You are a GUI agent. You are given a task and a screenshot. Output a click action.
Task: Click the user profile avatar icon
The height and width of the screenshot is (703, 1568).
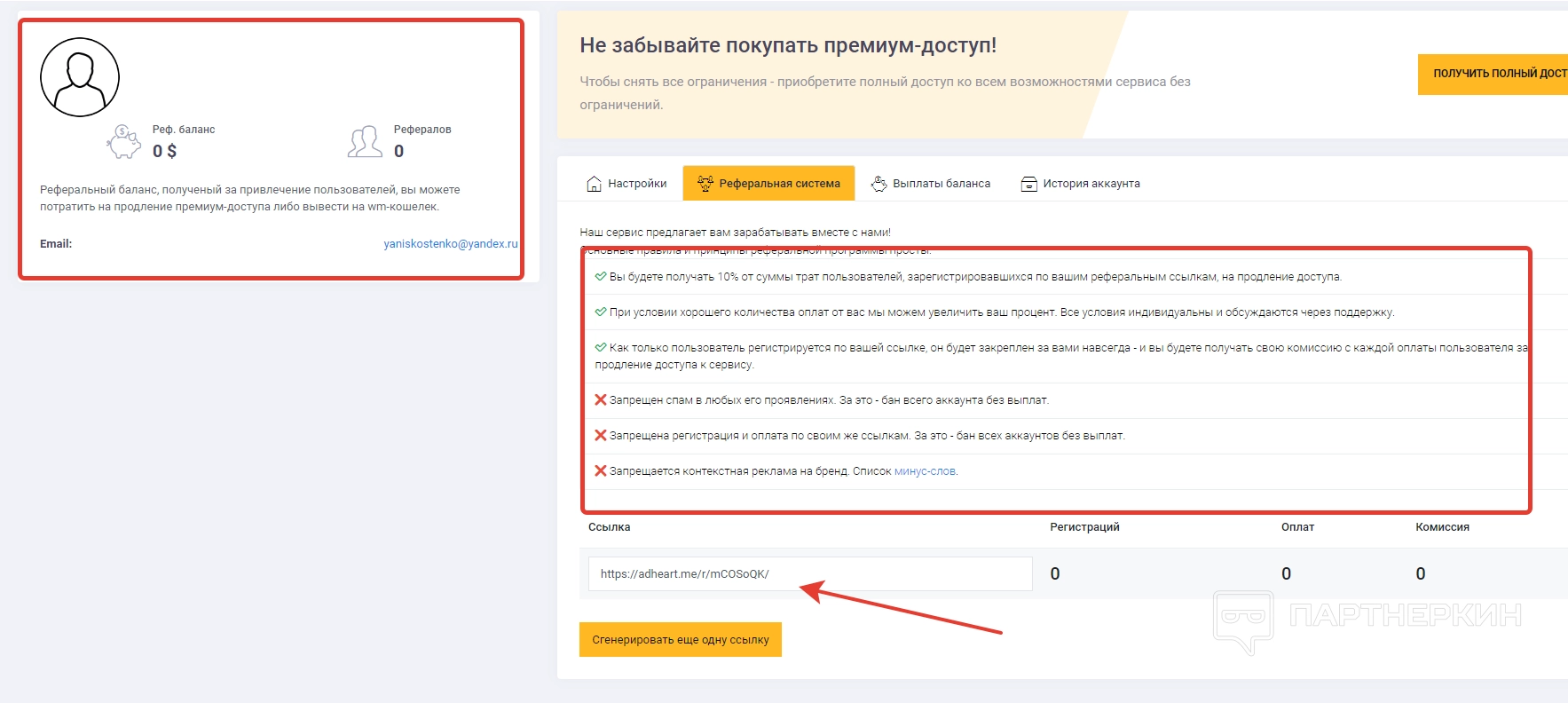coord(80,77)
